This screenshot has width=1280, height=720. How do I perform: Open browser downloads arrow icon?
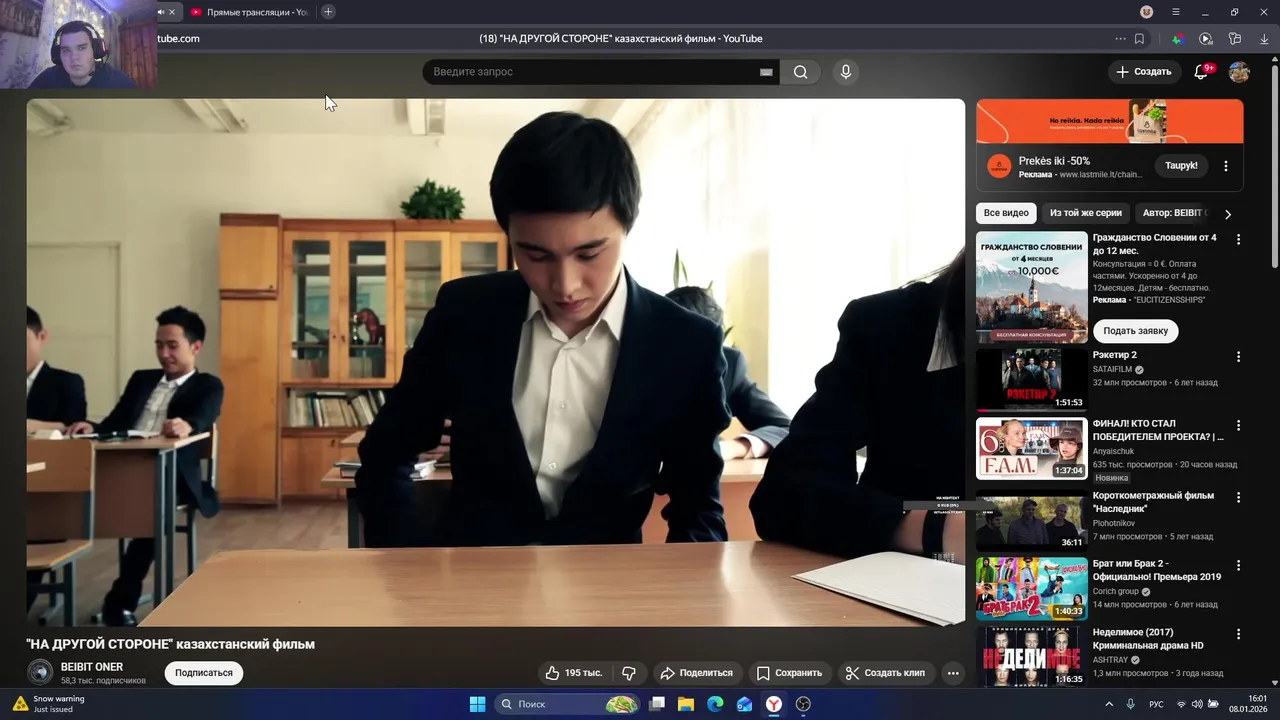1264,39
